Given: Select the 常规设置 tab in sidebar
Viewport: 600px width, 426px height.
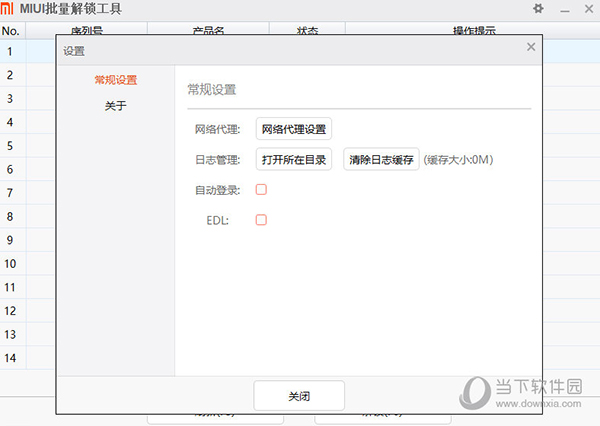Looking at the screenshot, I should pyautogui.click(x=116, y=80).
